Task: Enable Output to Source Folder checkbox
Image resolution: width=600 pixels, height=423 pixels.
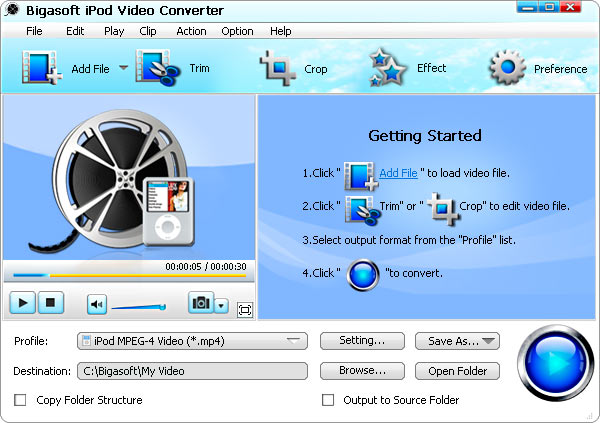Action: coord(328,400)
